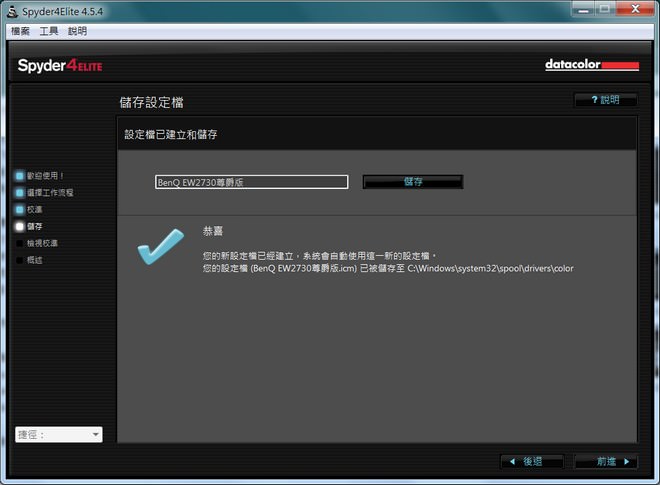Open the 說明 menu in menu bar
Viewport: 660px width, 485px height.
(x=77, y=31)
